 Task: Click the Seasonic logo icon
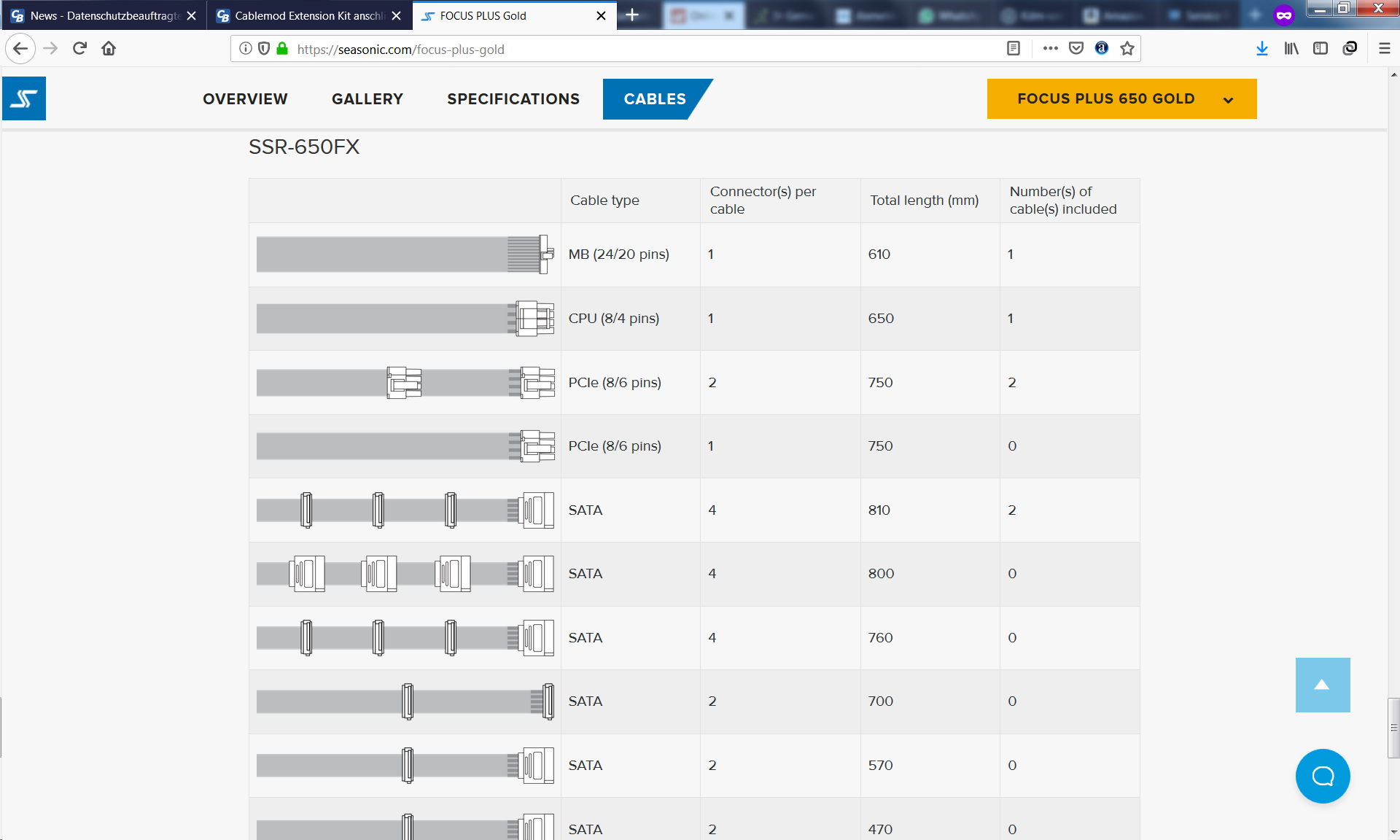point(24,98)
